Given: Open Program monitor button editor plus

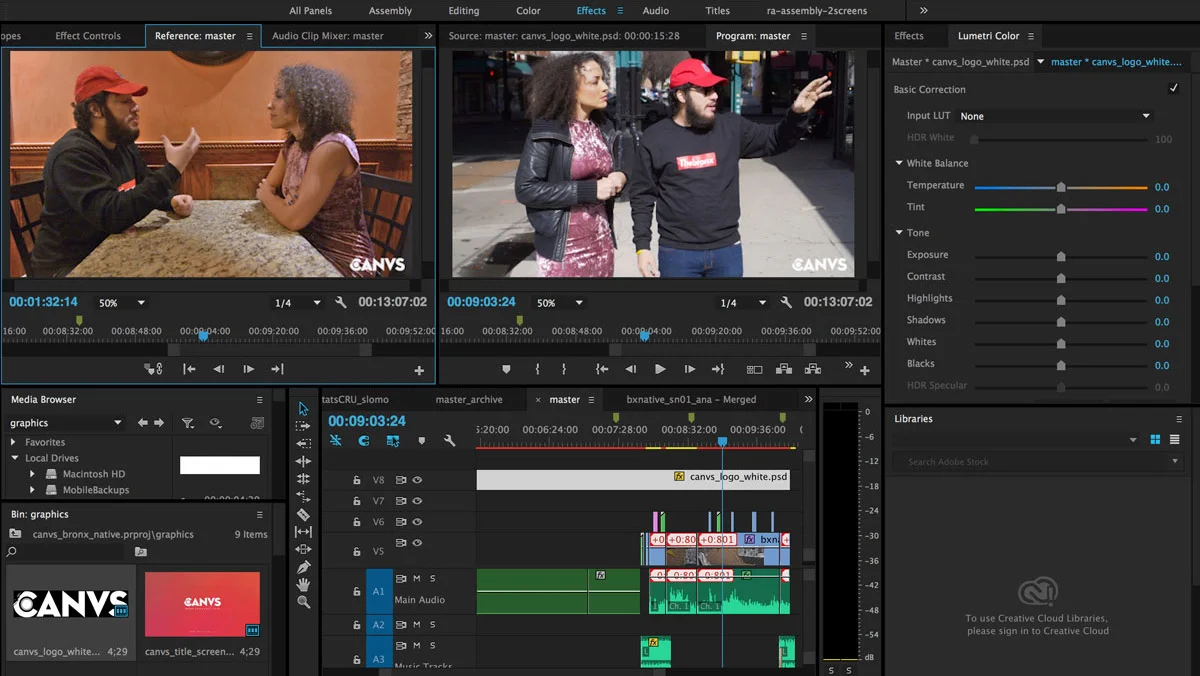Looking at the screenshot, I should pos(865,370).
